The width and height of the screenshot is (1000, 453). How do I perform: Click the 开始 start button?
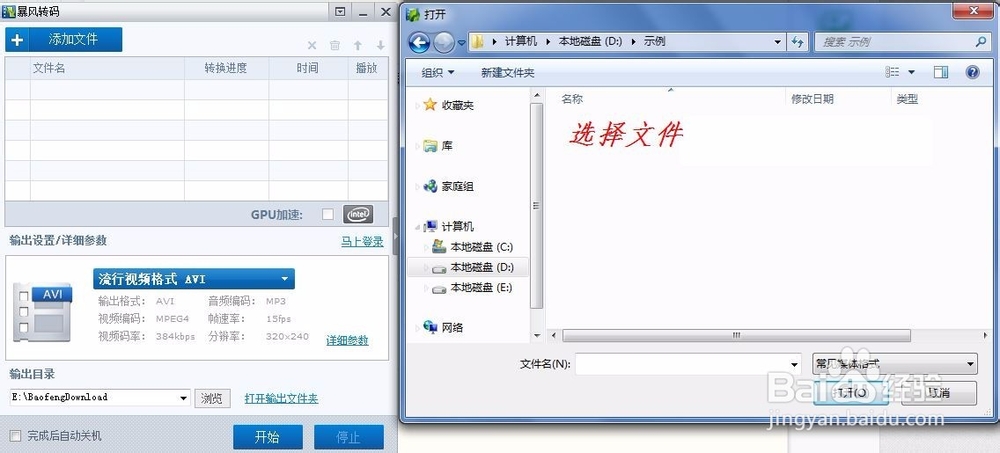(267, 437)
